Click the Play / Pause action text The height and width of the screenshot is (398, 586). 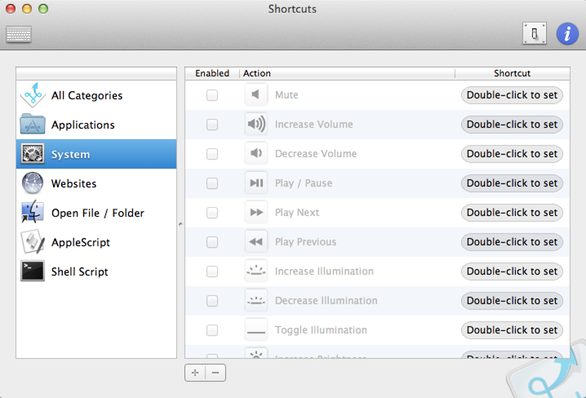[303, 183]
